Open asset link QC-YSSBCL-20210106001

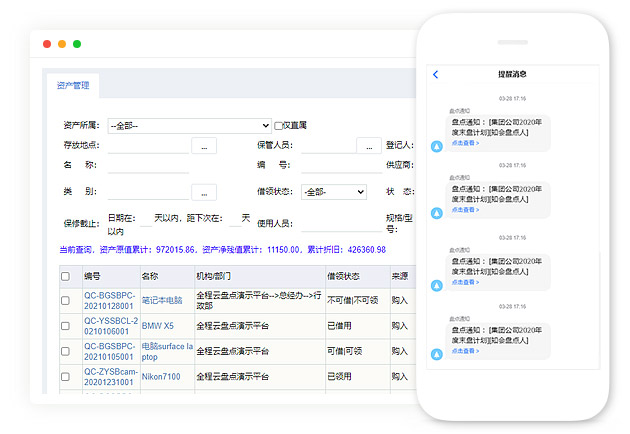111,326
